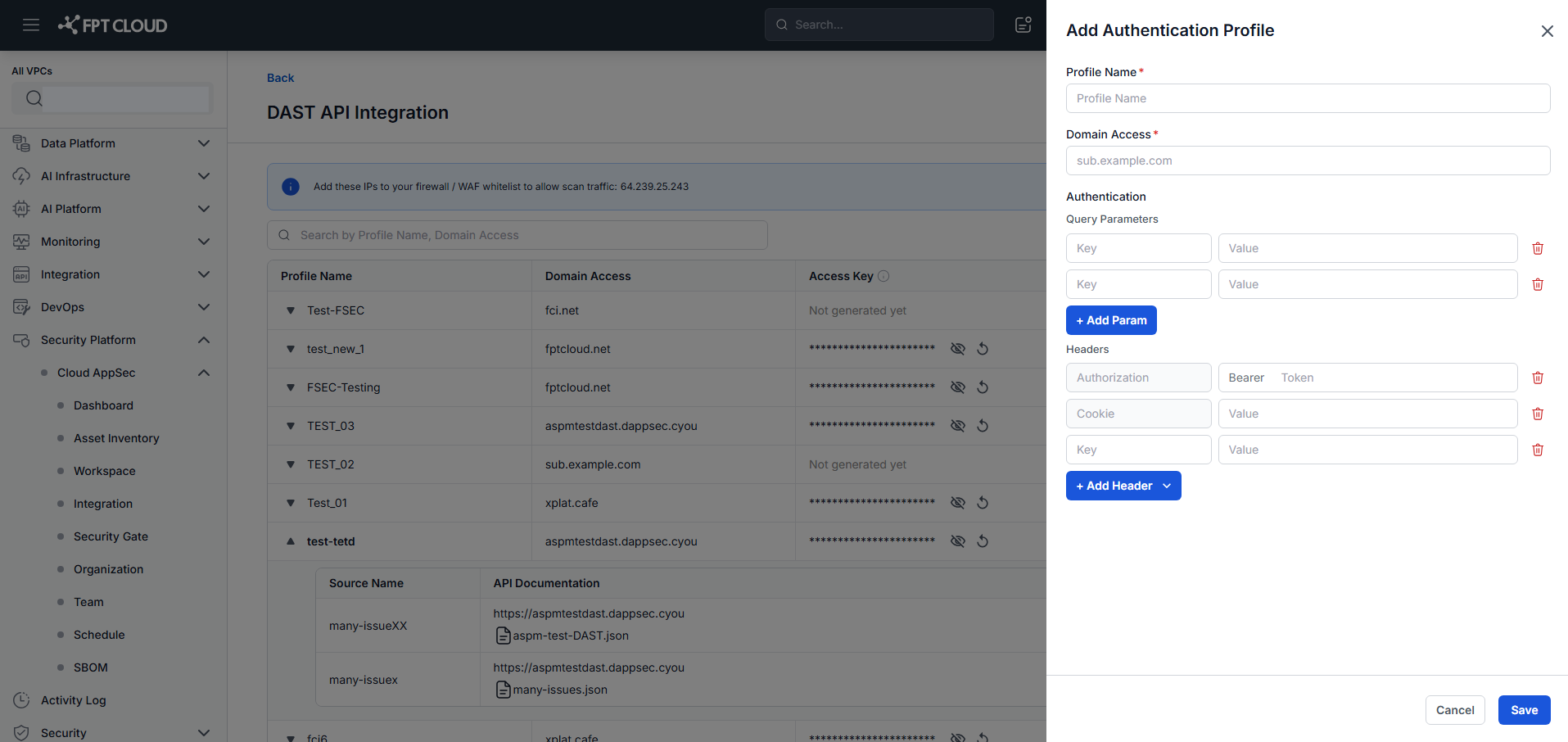Show the hidden access key for FSEC-Testing
Viewport: 1568px width, 742px height.
tap(957, 387)
